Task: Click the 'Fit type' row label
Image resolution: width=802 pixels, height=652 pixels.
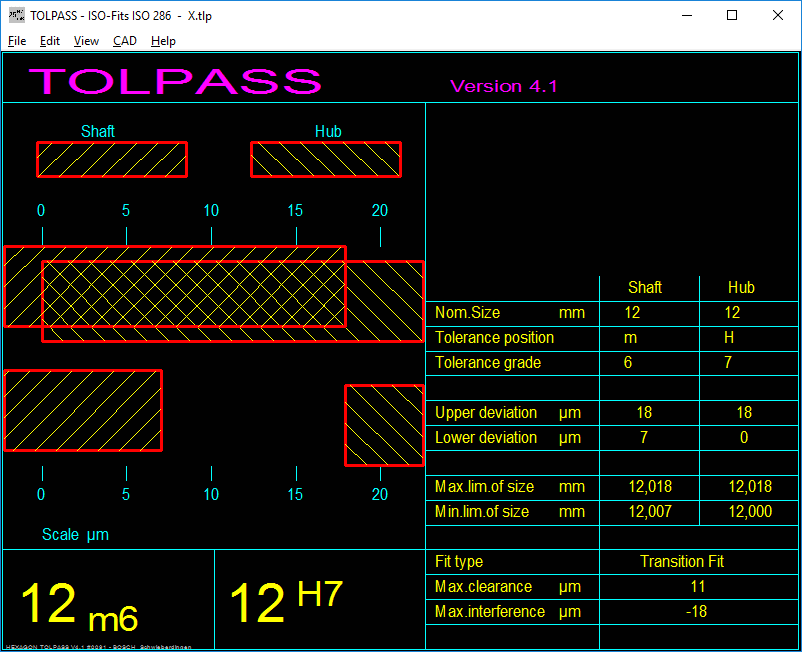Action: coord(459,561)
